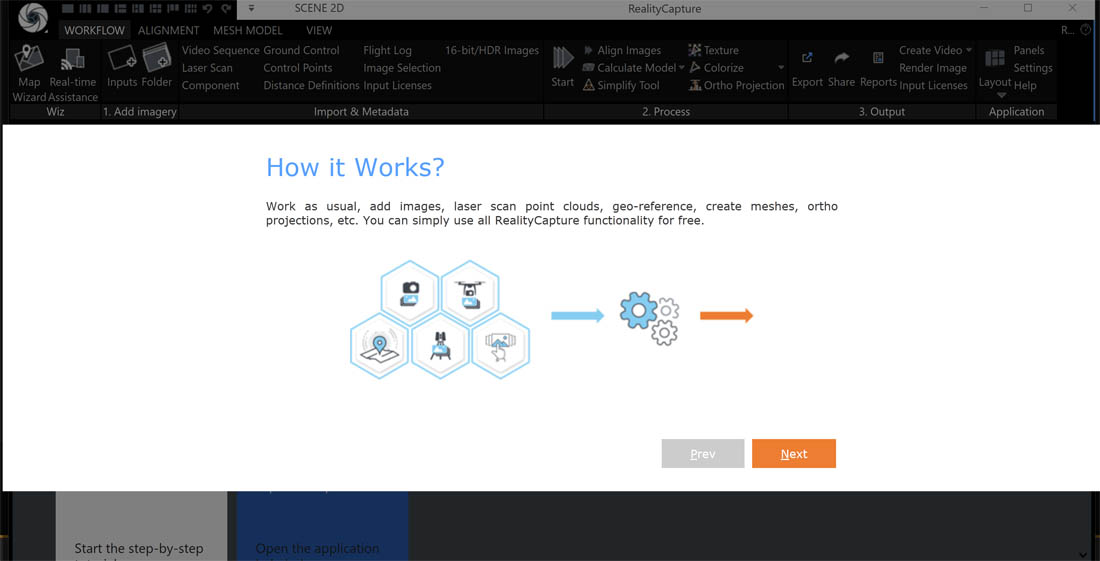Click Next in the How it Works dialog
This screenshot has width=1100, height=561.
pos(793,454)
